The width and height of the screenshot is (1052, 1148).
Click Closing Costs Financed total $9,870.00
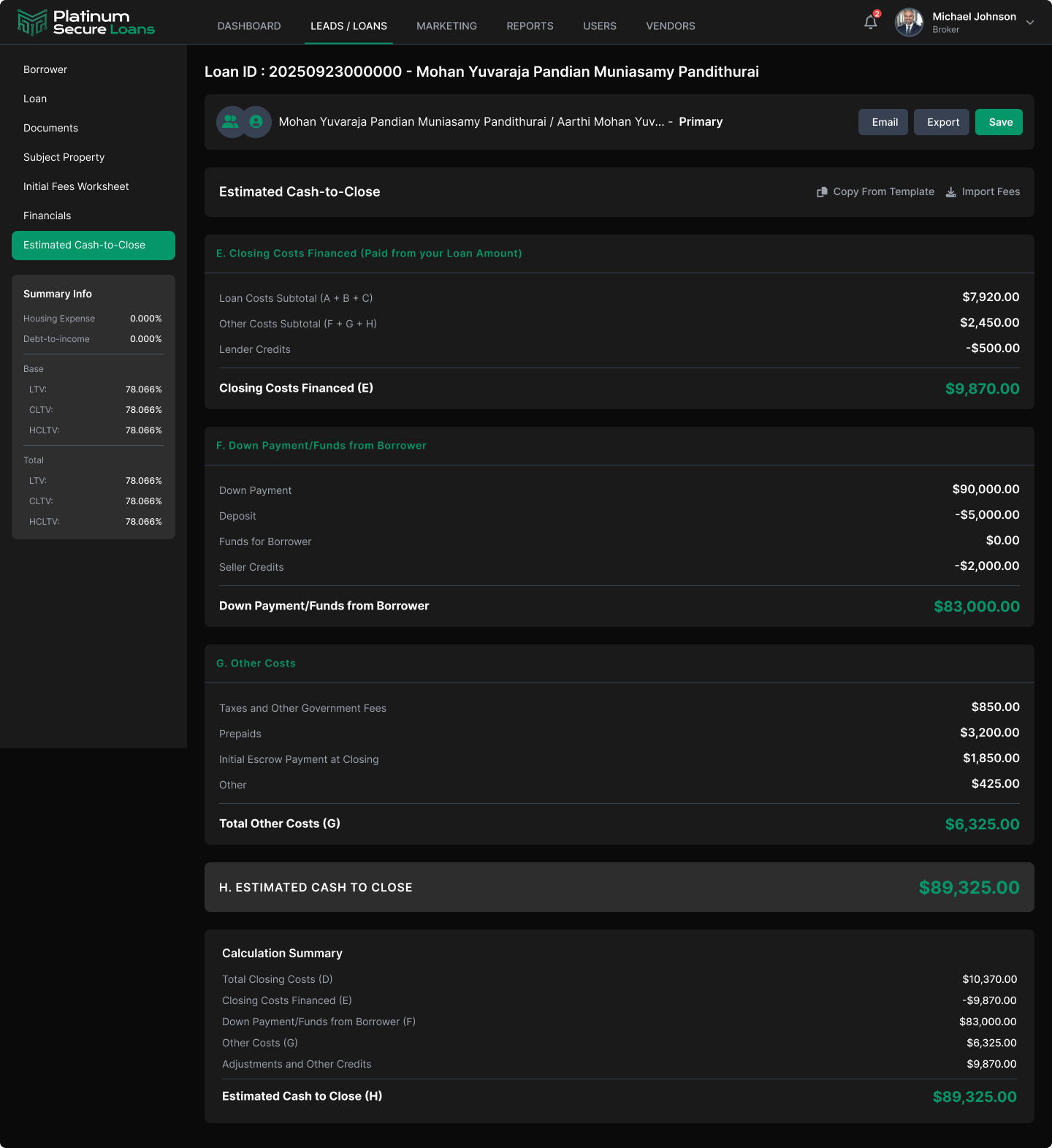(983, 389)
